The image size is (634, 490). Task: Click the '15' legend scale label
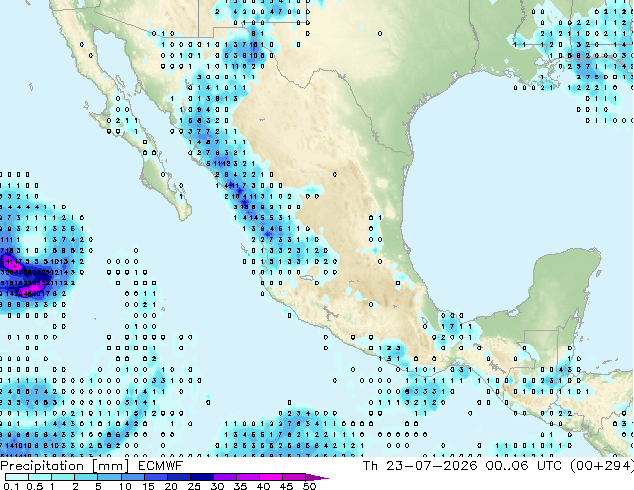(x=148, y=486)
